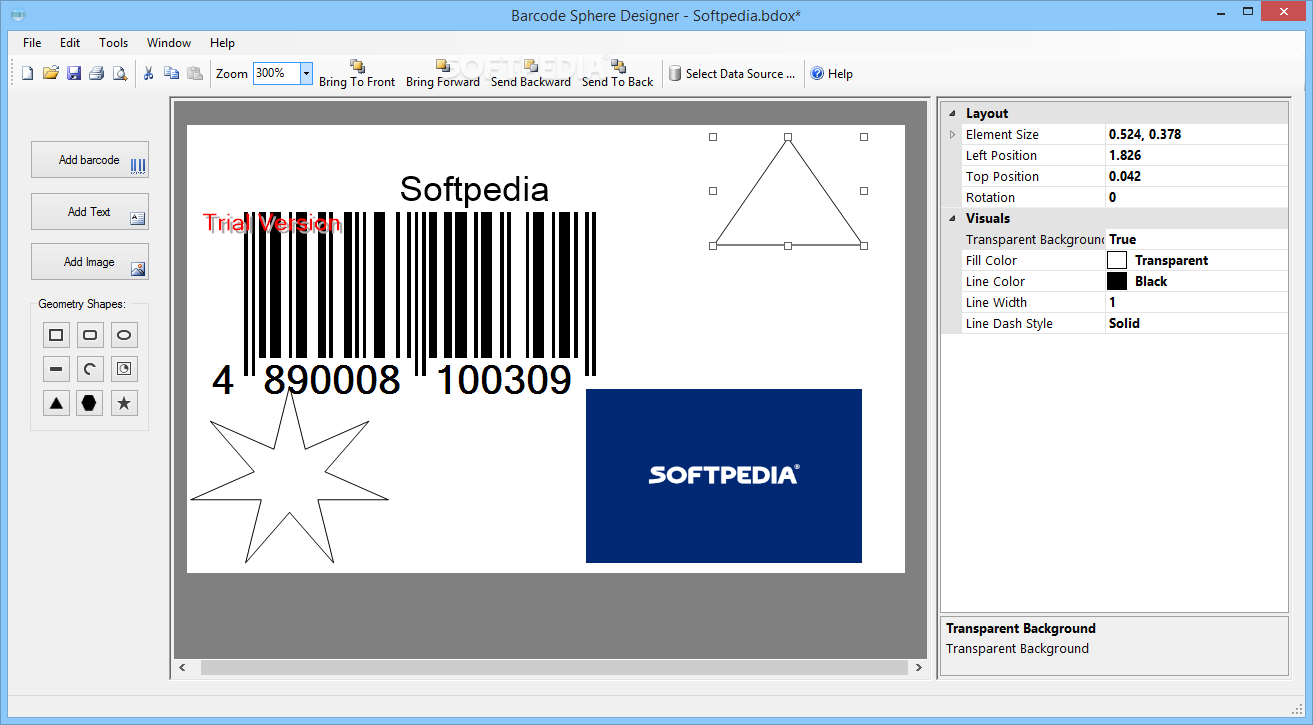1313x725 pixels.
Task: Open the Window menu
Action: pos(169,43)
